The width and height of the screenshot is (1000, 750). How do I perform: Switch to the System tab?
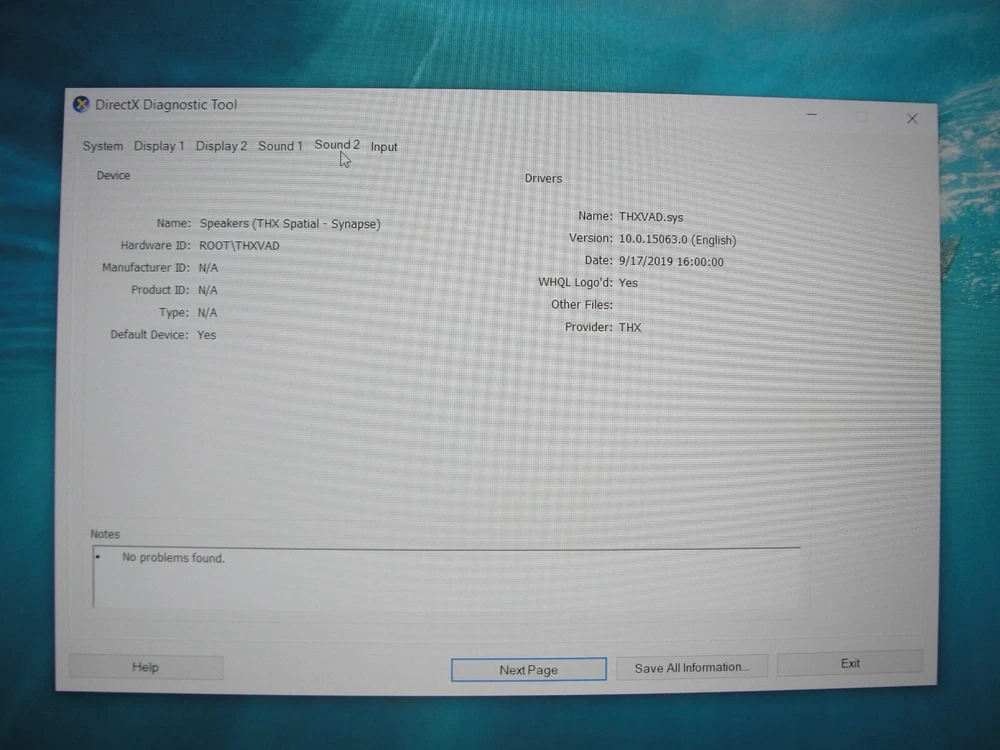click(x=103, y=146)
